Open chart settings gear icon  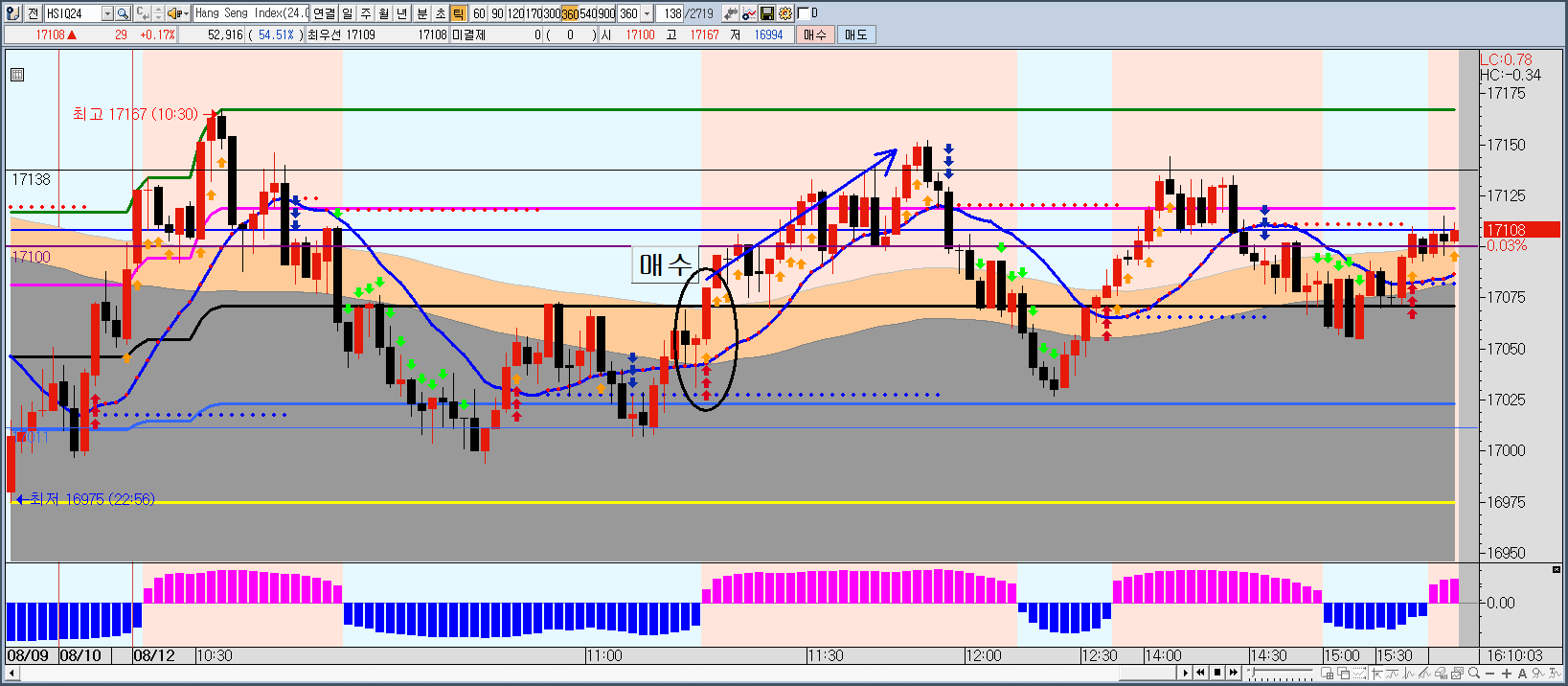785,13
